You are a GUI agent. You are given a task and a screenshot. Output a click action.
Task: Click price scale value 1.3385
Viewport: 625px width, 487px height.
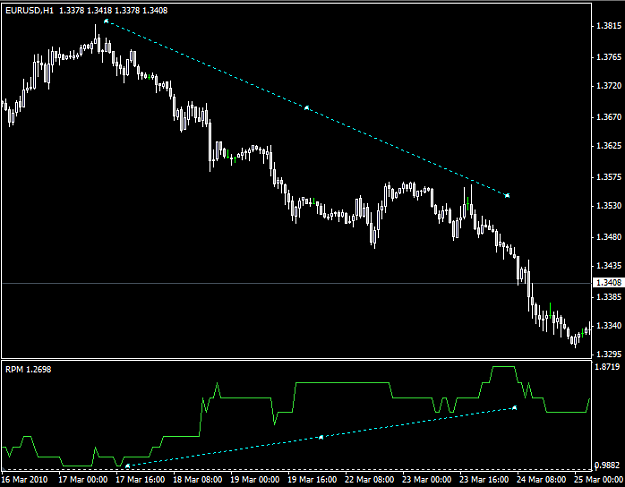point(609,297)
